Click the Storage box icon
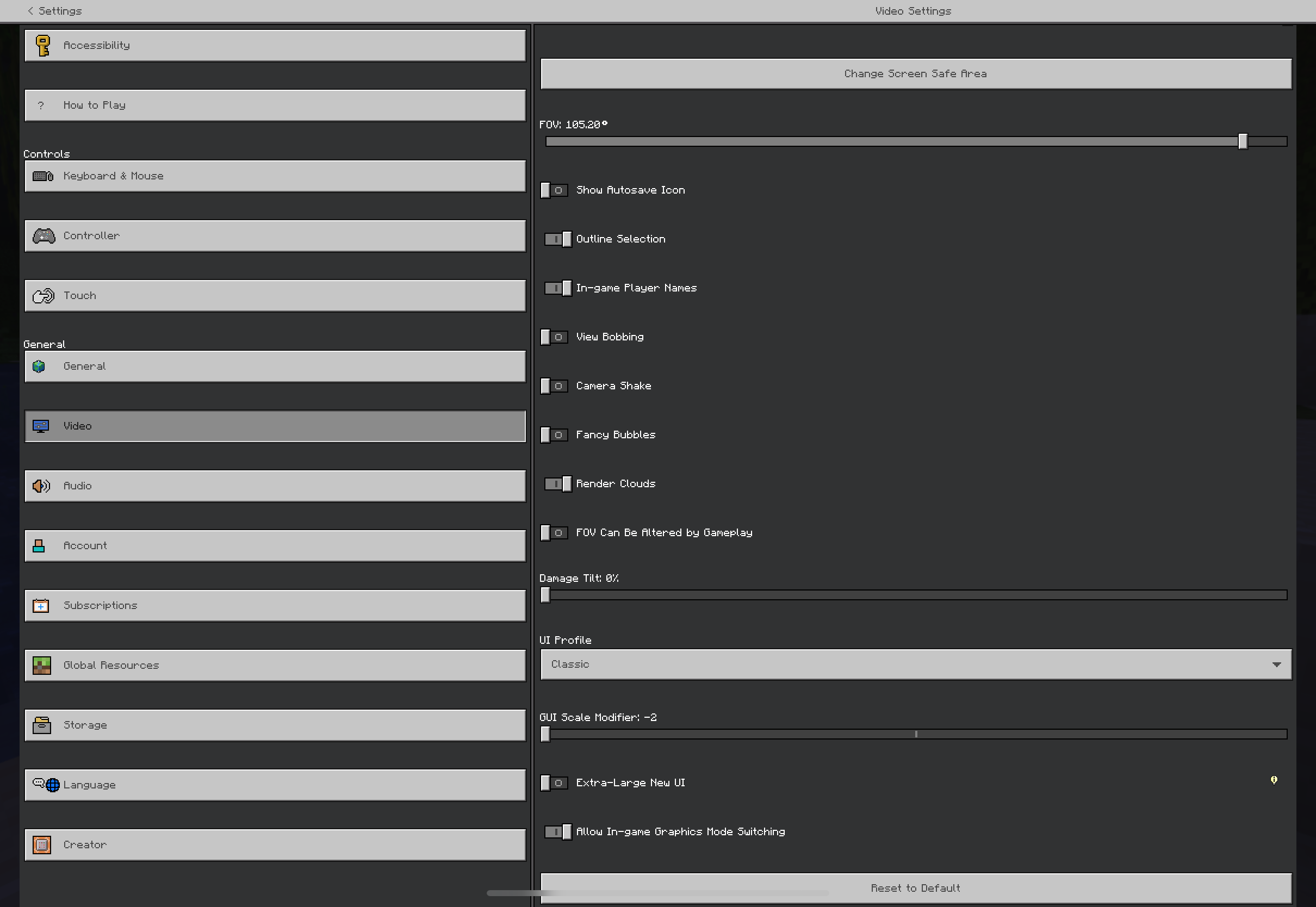Viewport: 1316px width, 907px height. pyautogui.click(x=41, y=725)
